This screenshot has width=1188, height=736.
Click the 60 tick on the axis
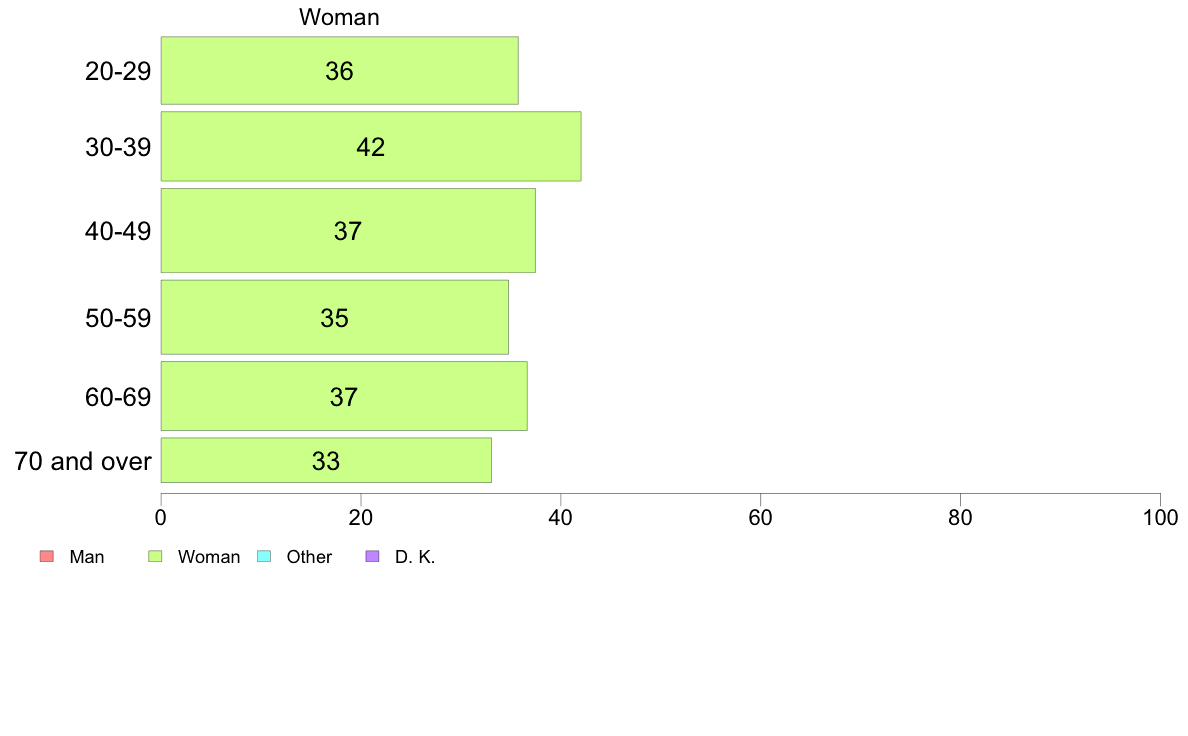coord(760,518)
